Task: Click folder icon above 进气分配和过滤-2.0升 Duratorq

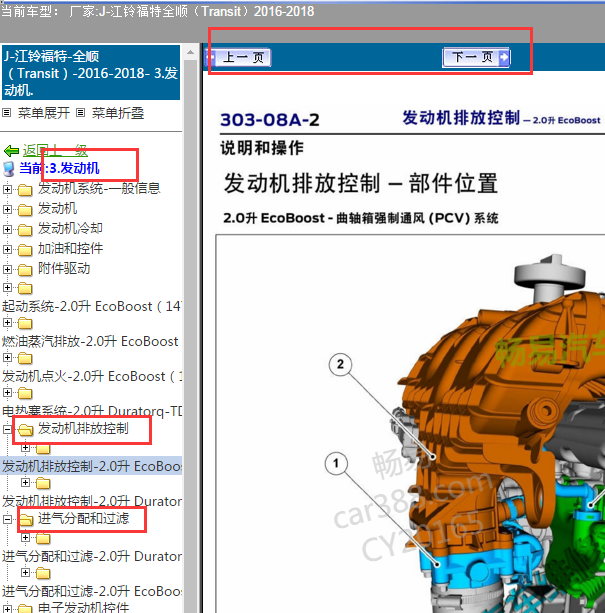Action: (43, 539)
